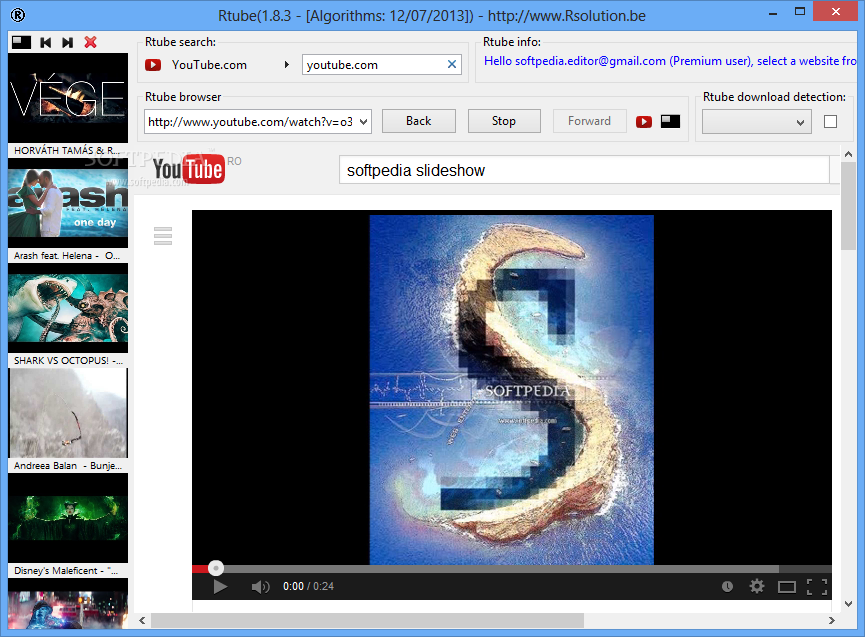Viewport: 865px width, 637px height.
Task: Click the YouTube icon in Rtube search
Action: pyautogui.click(x=153, y=65)
